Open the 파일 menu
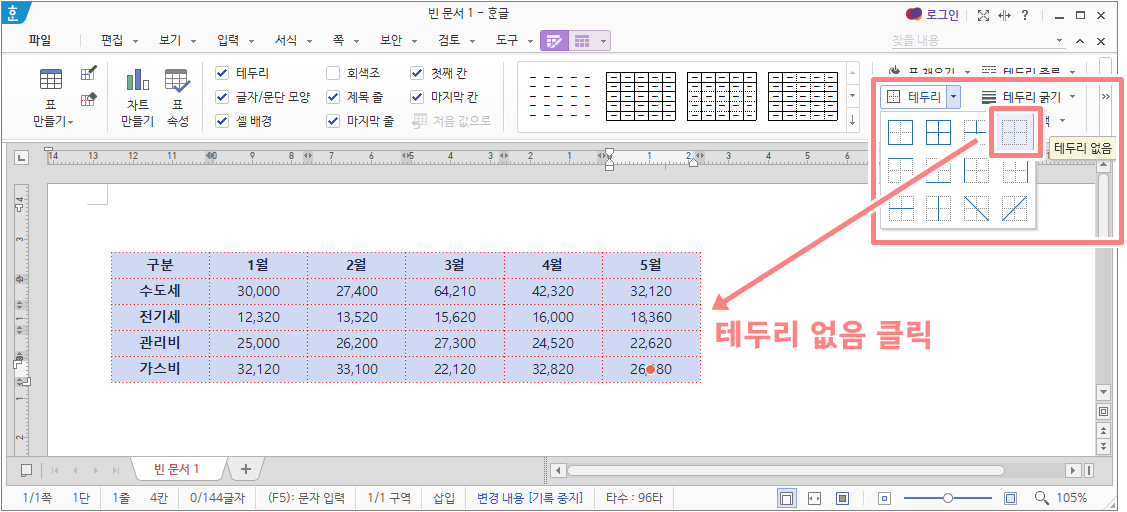Screen dimensions: 1127x512 pyautogui.click(x=40, y=41)
